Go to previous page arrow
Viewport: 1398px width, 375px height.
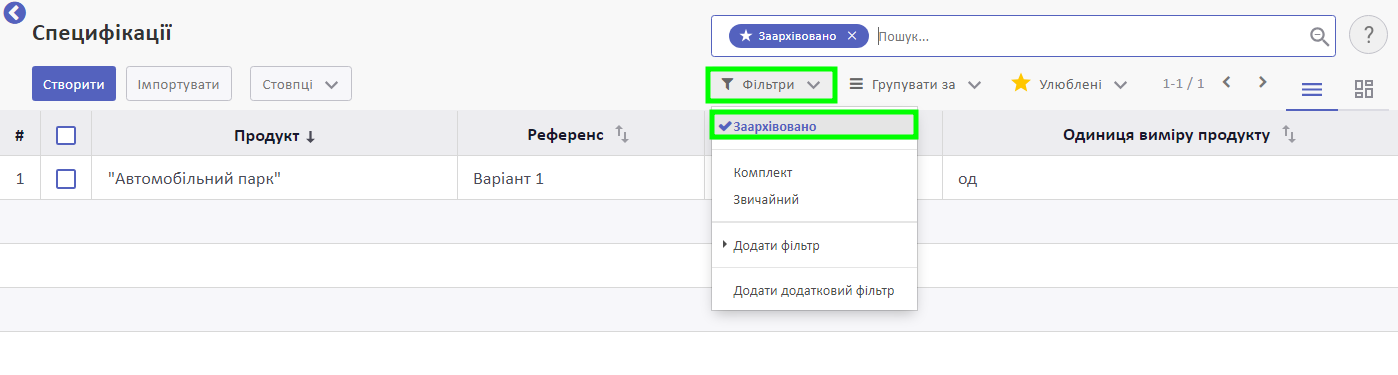tap(1227, 82)
